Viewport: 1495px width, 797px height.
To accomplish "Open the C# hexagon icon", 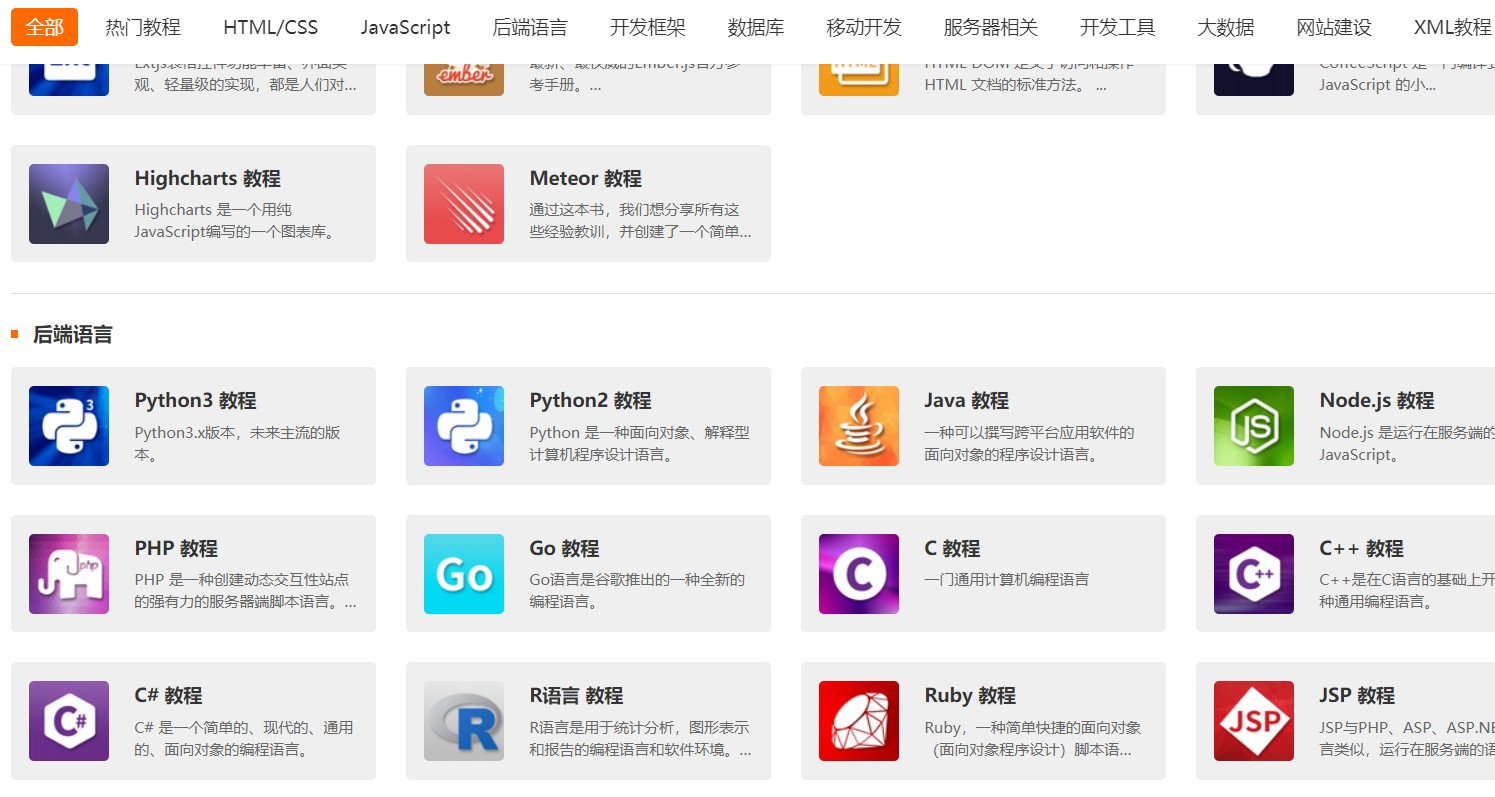I will coord(69,721).
